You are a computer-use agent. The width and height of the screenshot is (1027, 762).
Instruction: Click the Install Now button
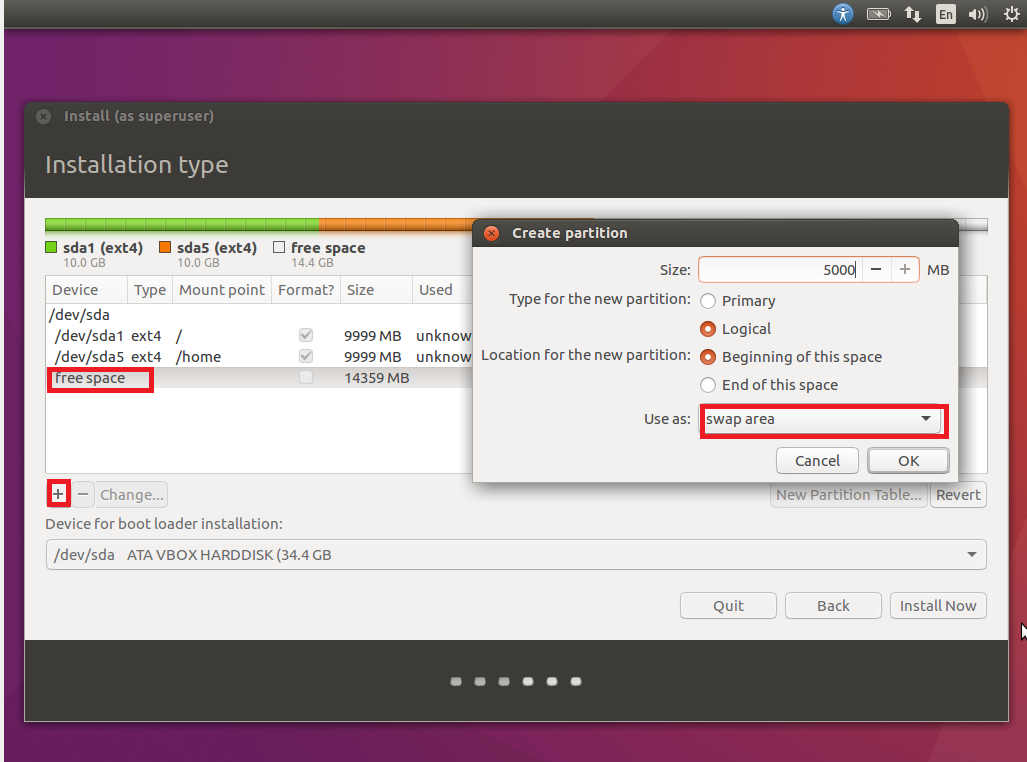[937, 606]
